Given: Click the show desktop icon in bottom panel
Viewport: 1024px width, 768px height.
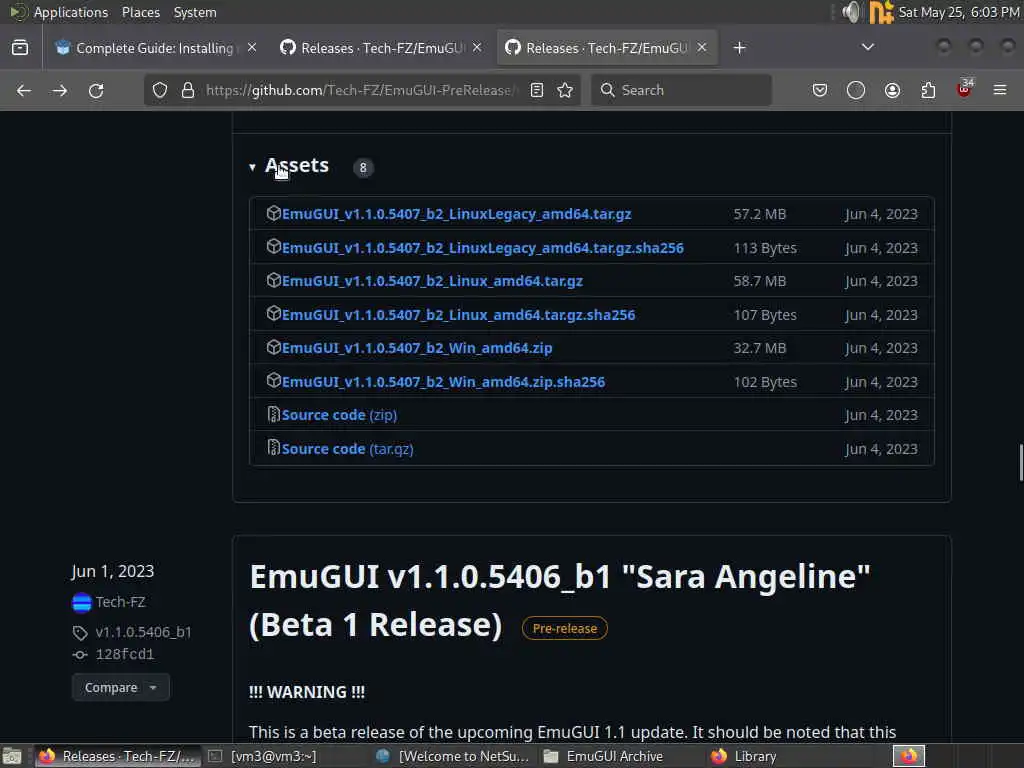Looking at the screenshot, I should tap(12, 756).
